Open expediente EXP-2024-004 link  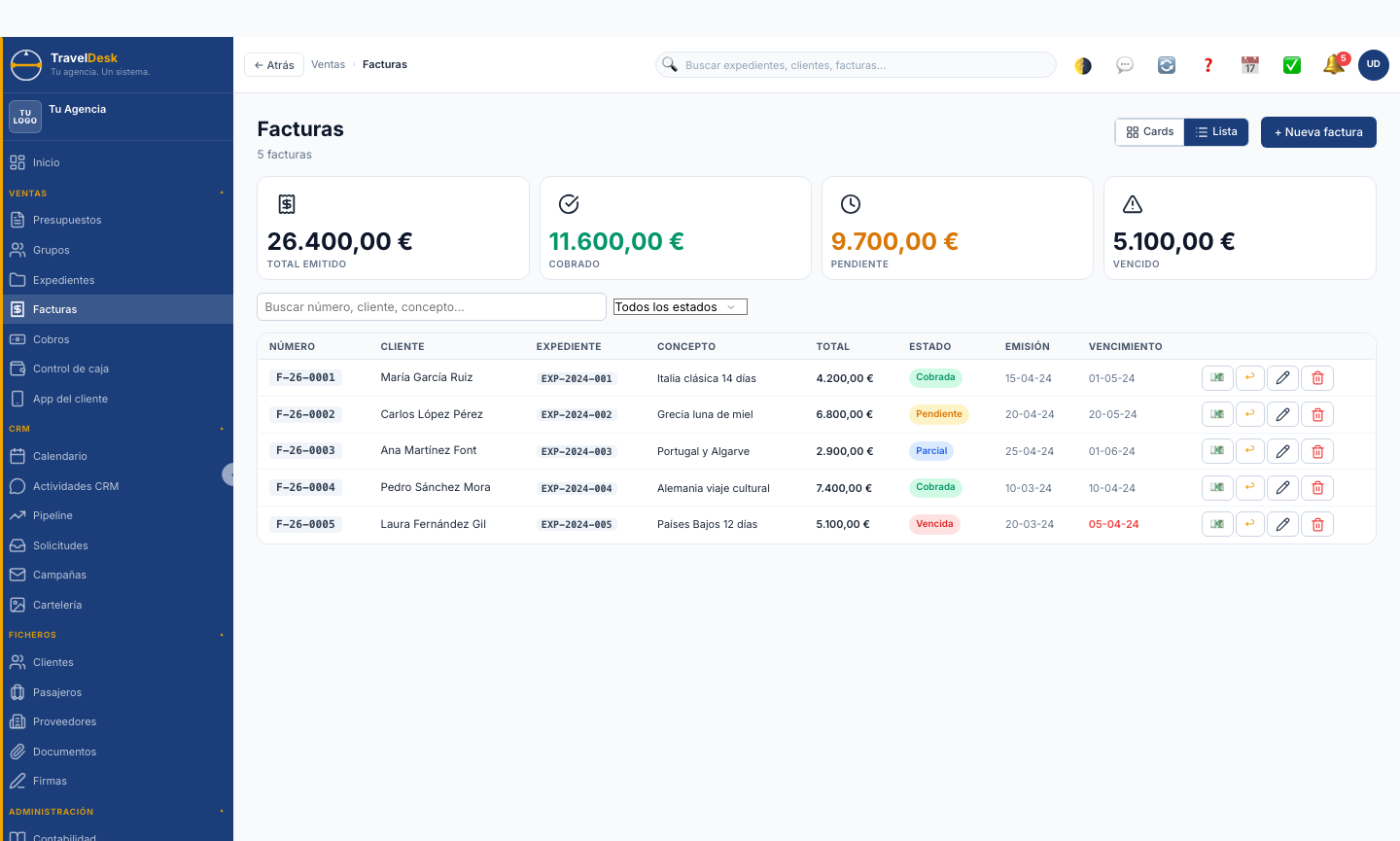577,489
